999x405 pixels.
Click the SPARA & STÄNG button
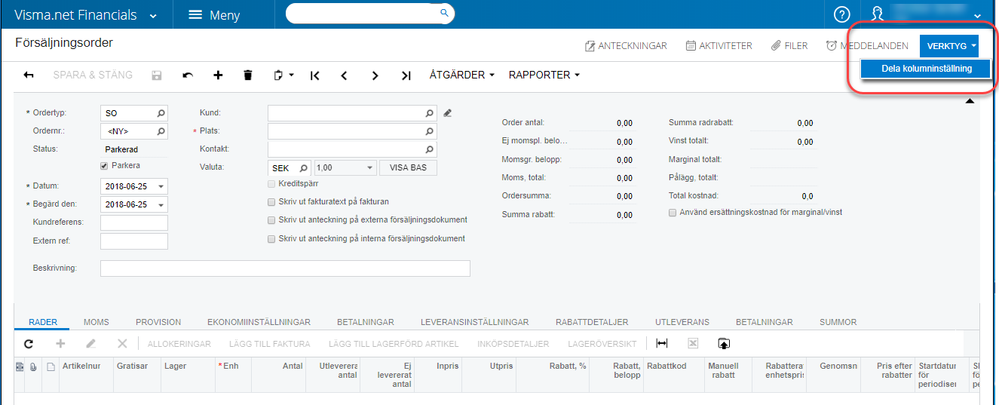tap(92, 75)
